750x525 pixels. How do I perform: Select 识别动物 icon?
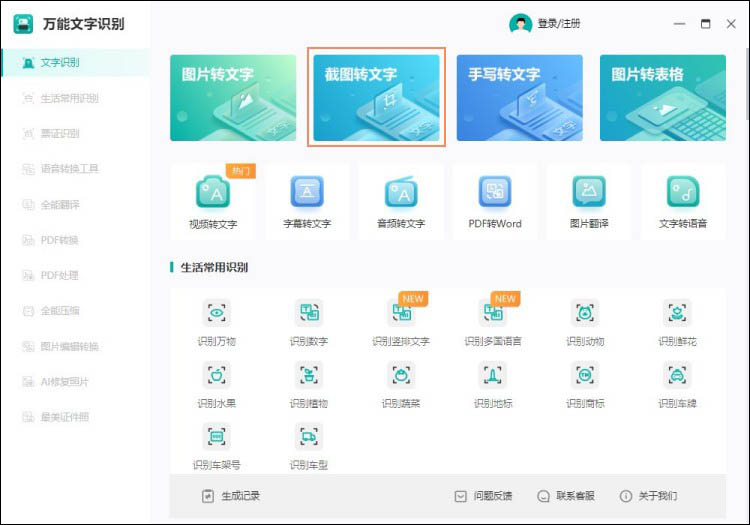coord(585,313)
